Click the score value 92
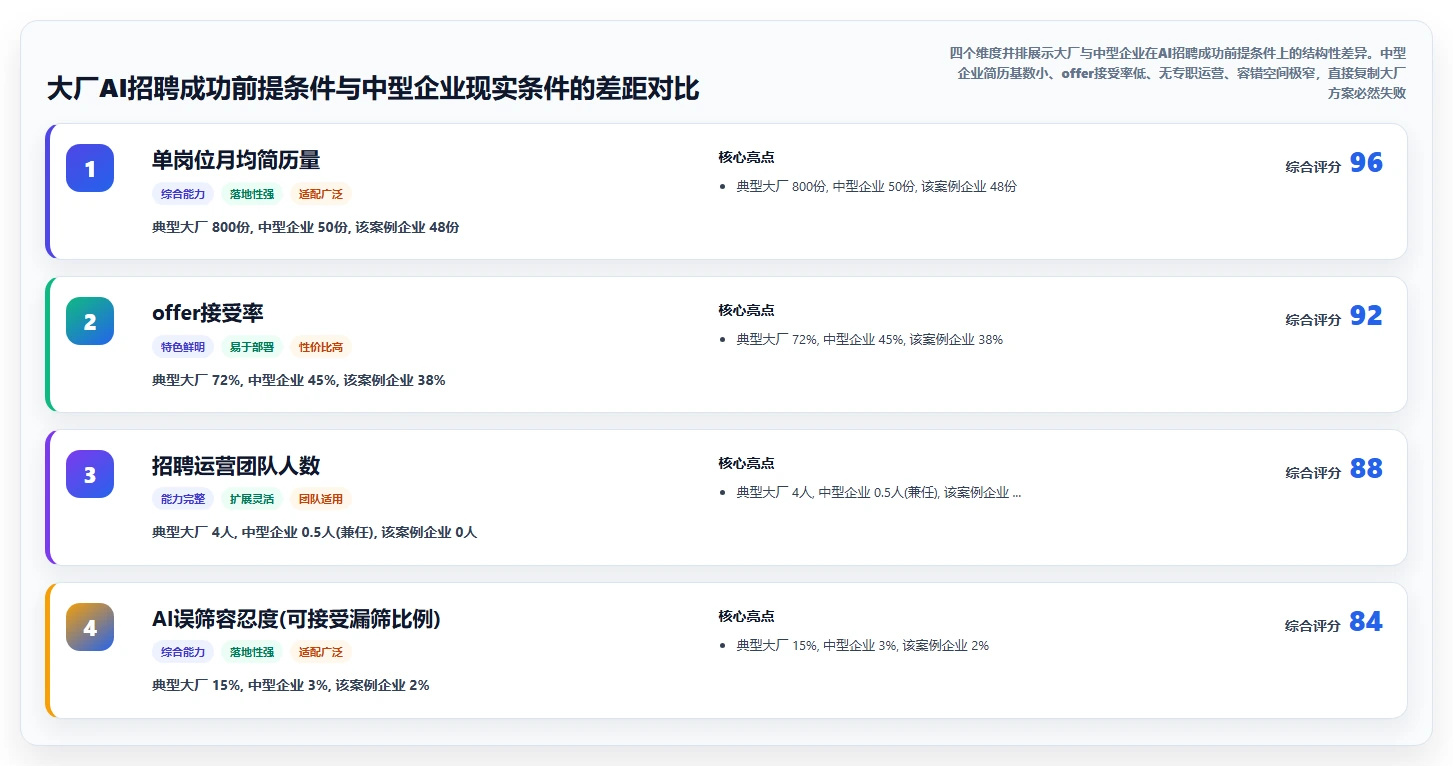 (1366, 316)
